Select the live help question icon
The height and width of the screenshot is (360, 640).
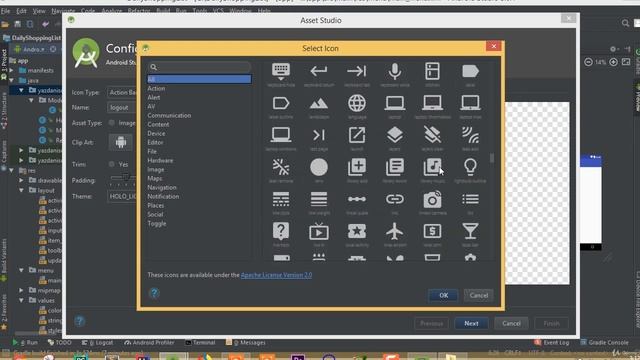coord(281,231)
